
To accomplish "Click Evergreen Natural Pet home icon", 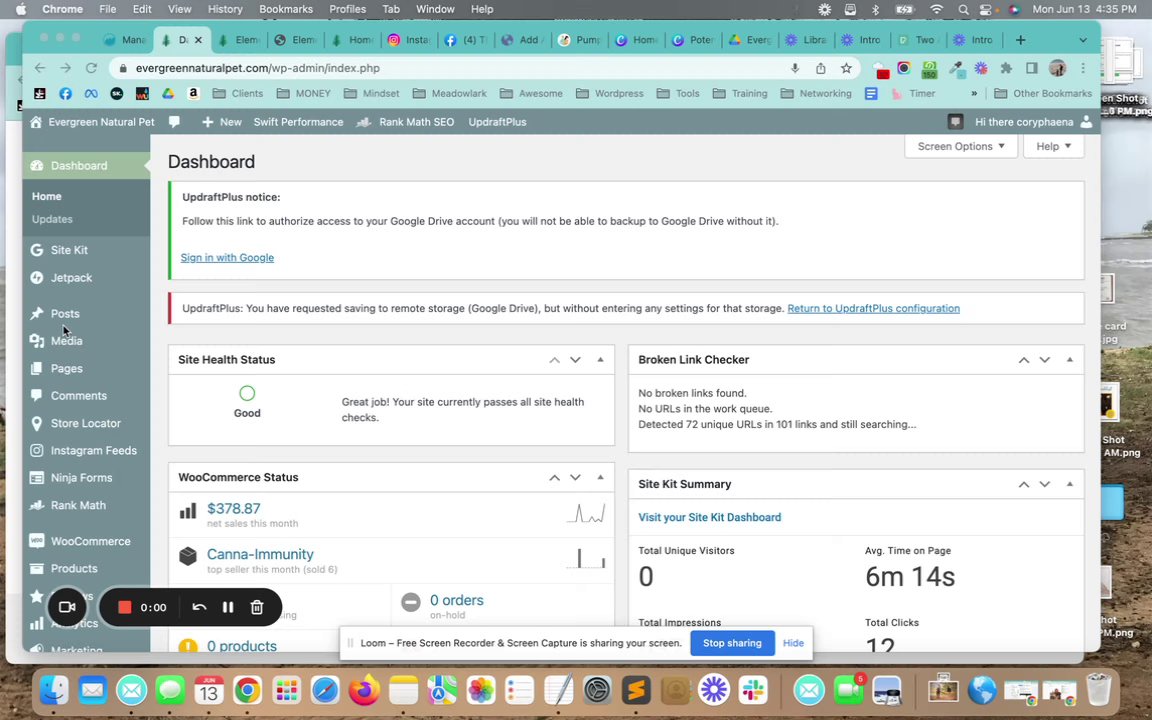I will coord(36,122).
